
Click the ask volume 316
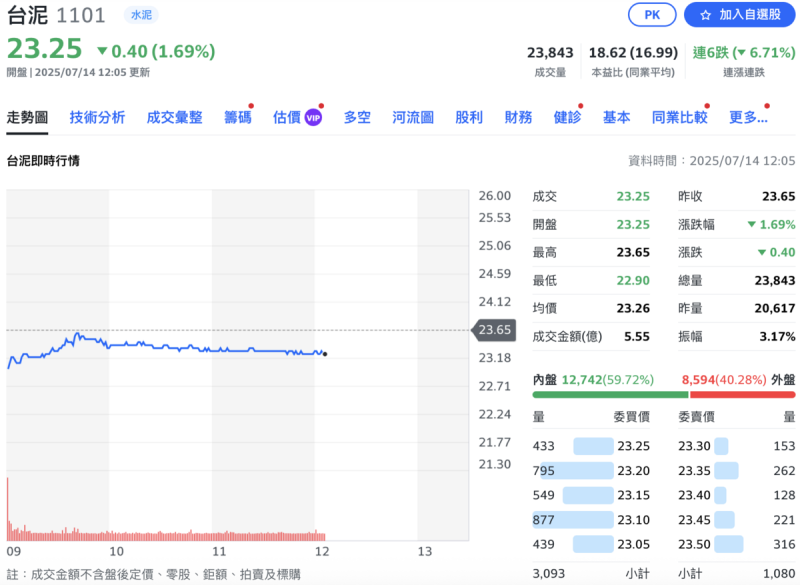tap(784, 544)
